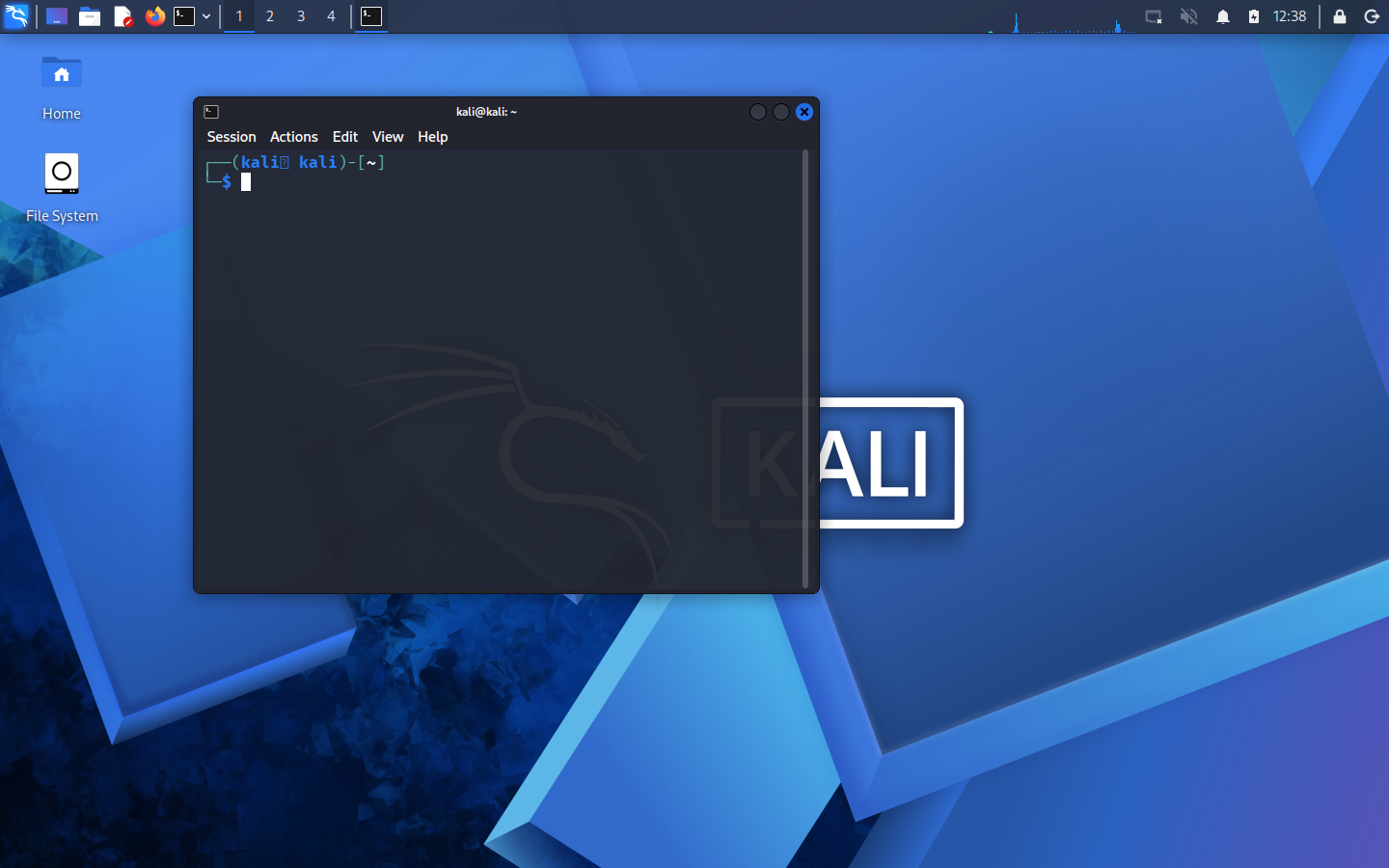Click the terminal icon in title bar
Viewport: 1389px width, 868px height.
211,112
